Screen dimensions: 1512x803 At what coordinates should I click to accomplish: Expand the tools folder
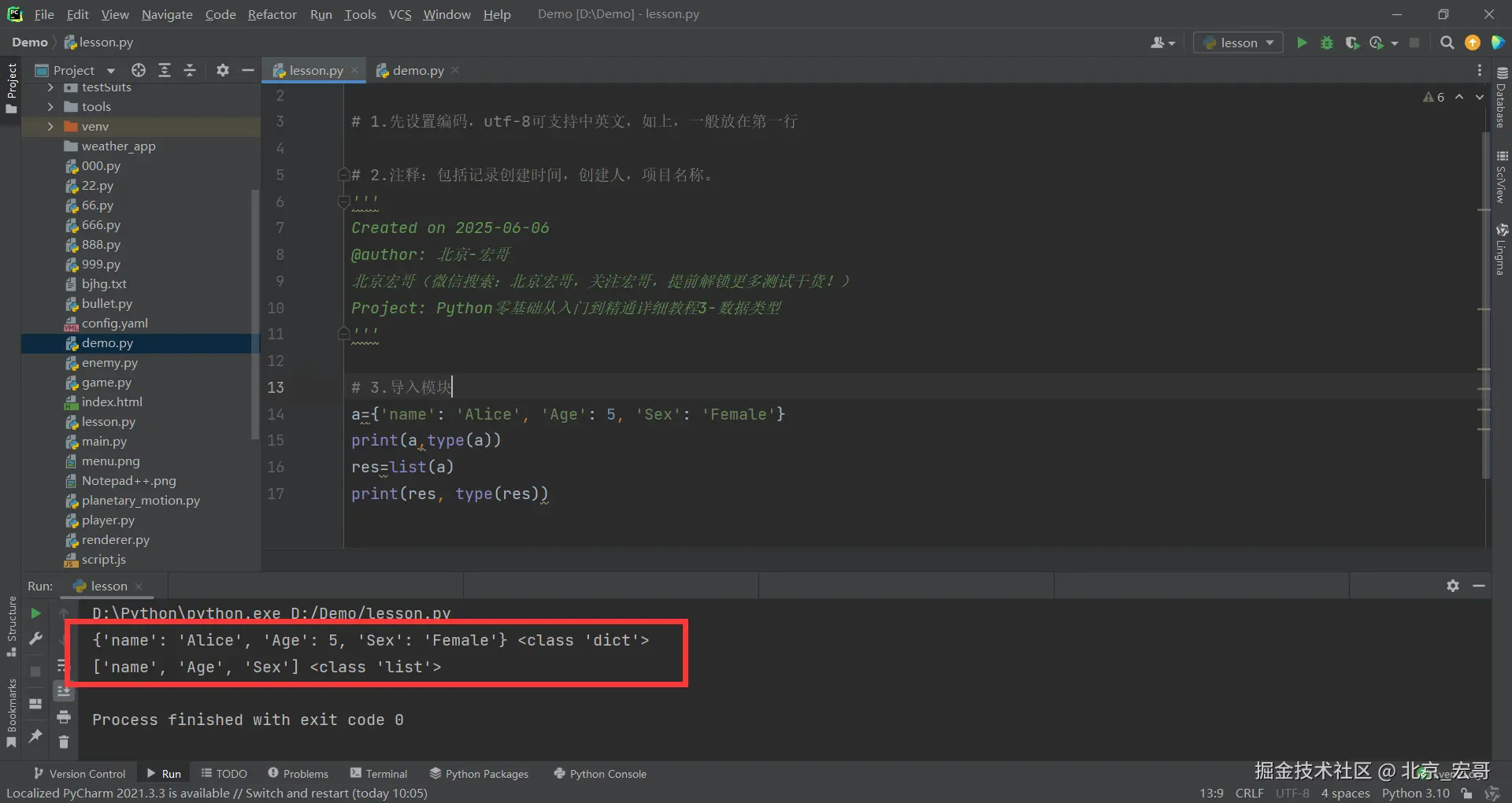[x=50, y=106]
